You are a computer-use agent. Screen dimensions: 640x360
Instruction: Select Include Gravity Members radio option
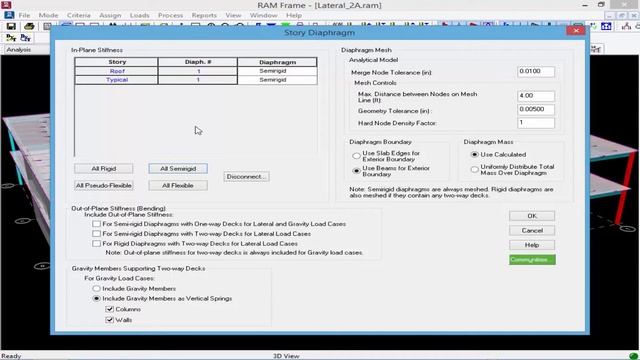96,288
